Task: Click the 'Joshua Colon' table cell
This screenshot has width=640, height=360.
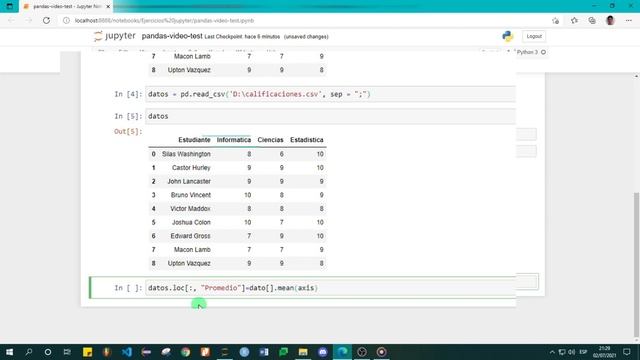Action: pyautogui.click(x=191, y=222)
